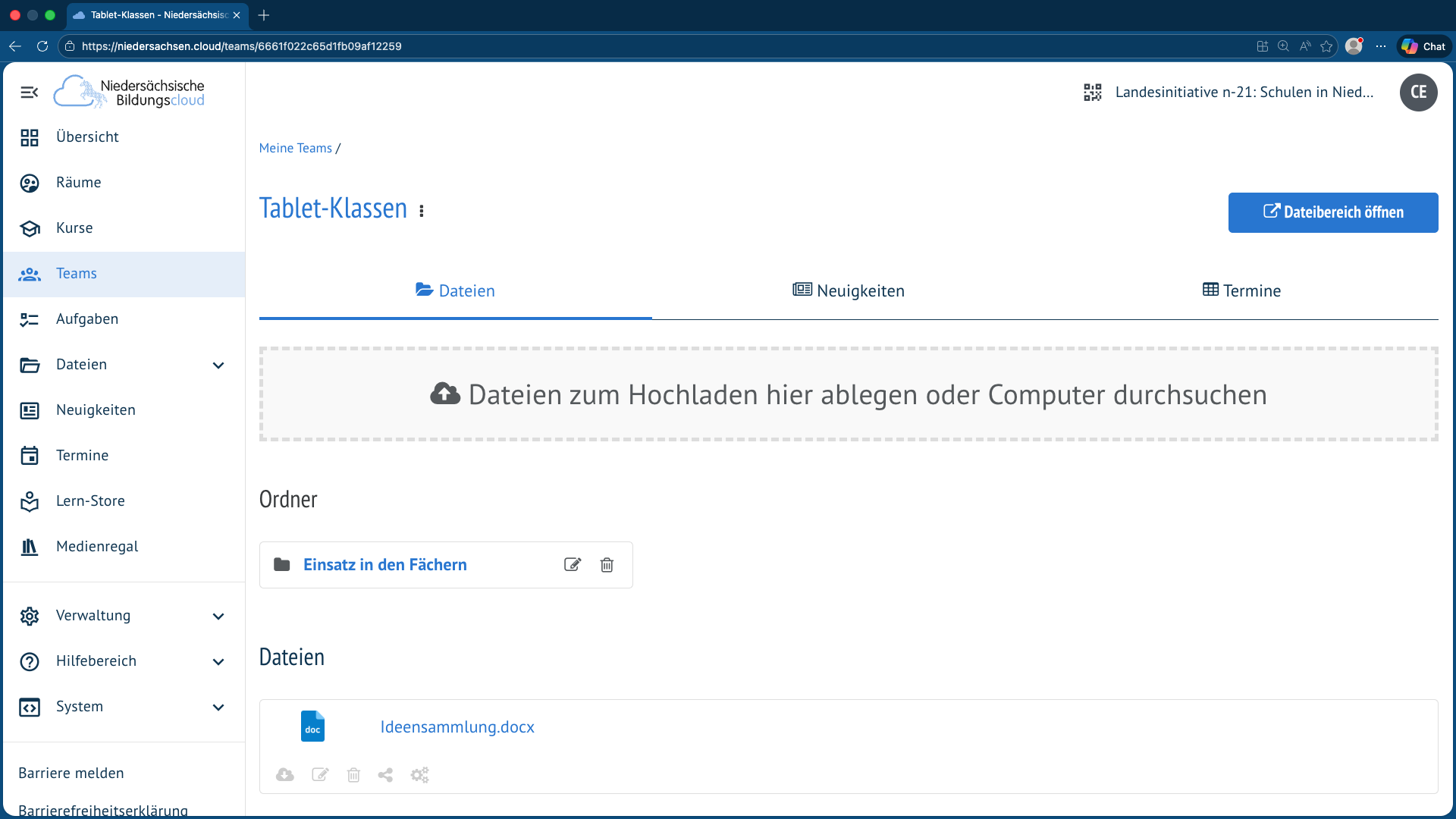Image resolution: width=1456 pixels, height=819 pixels.
Task: Click the Dateibereich öffnen button
Action: click(1333, 212)
